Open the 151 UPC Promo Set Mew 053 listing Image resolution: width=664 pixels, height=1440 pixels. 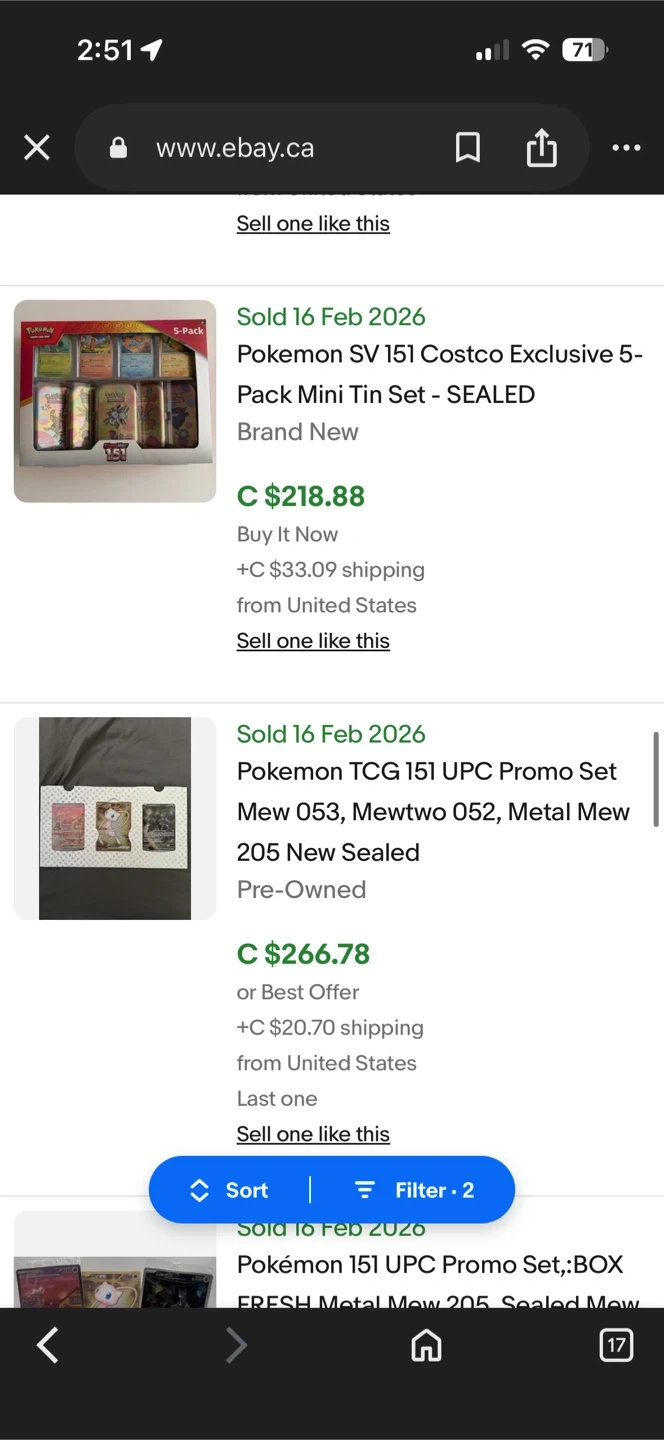point(433,811)
